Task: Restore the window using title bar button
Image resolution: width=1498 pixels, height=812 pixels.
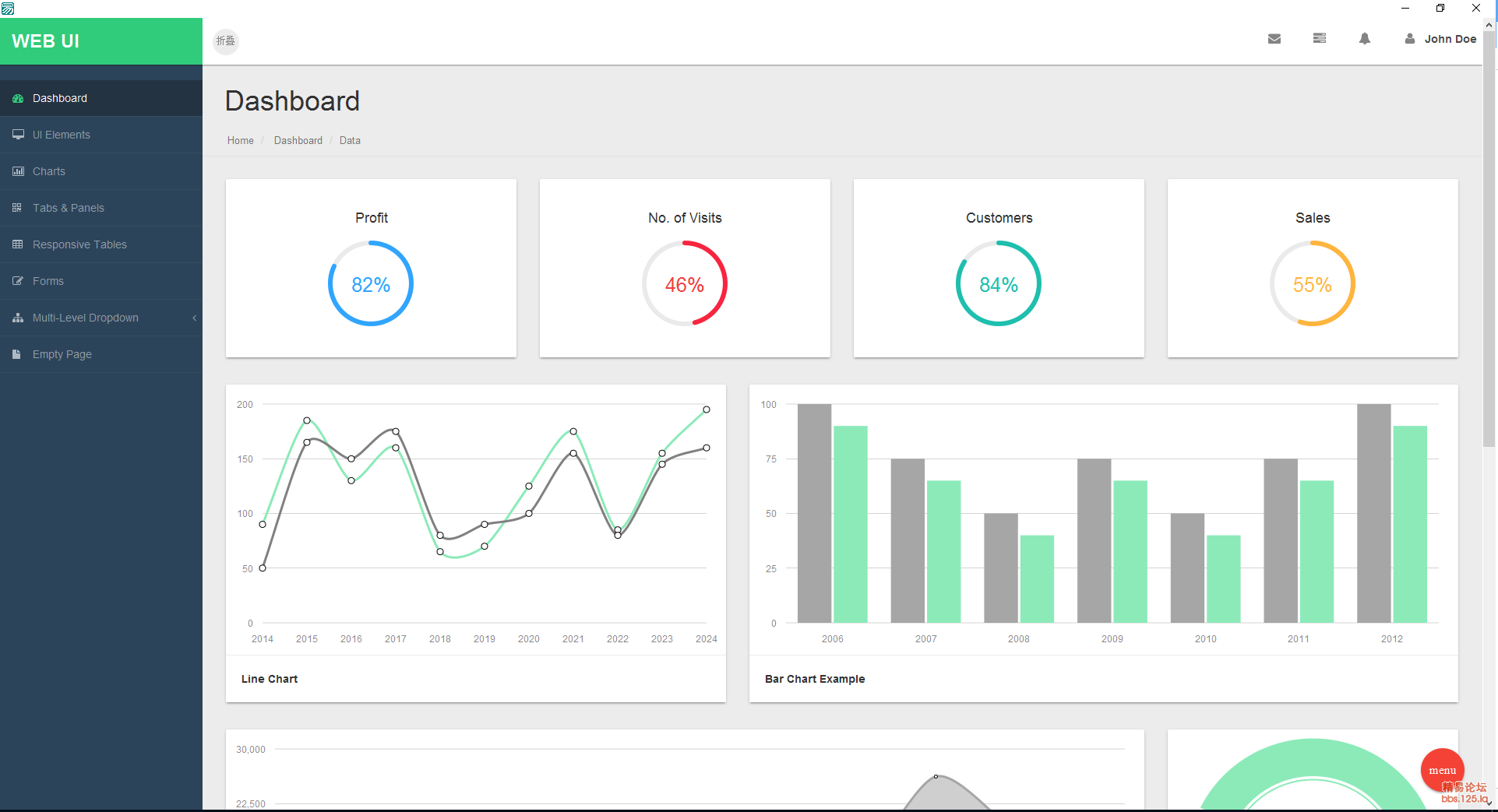Action: (x=1440, y=9)
